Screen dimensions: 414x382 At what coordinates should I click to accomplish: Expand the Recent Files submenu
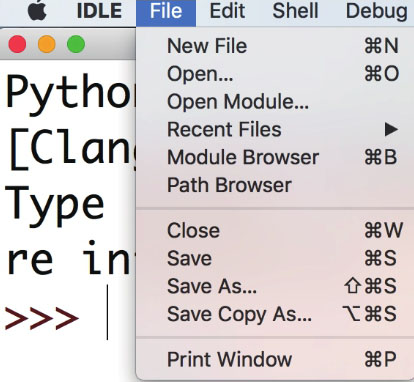pos(275,129)
